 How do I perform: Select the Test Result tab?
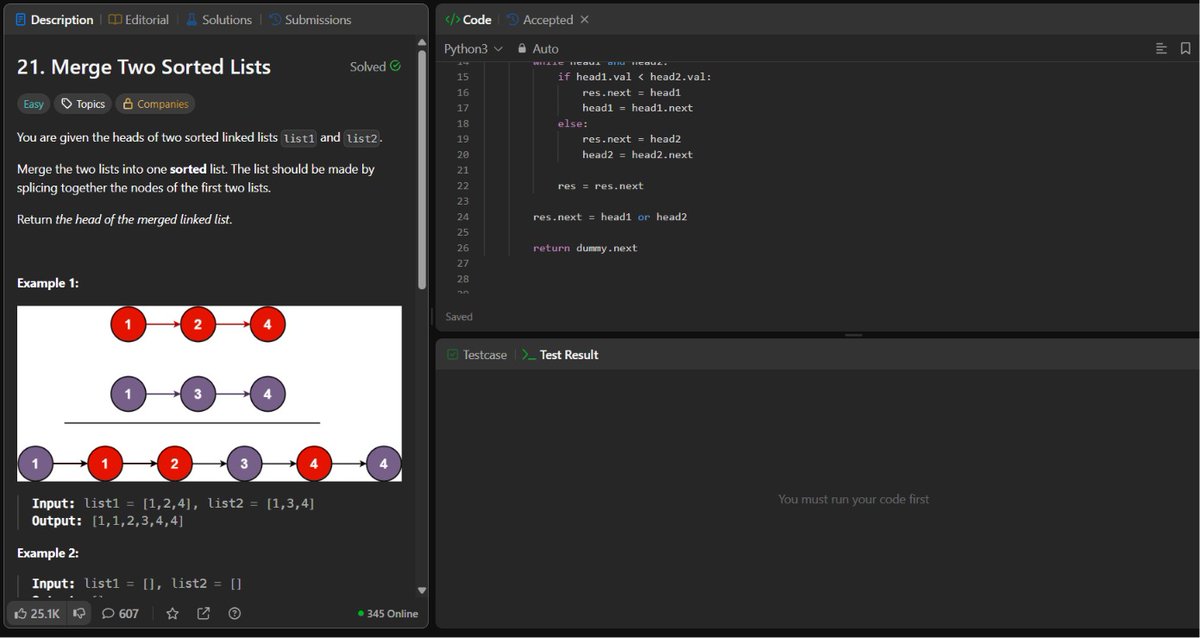pyautogui.click(x=561, y=355)
